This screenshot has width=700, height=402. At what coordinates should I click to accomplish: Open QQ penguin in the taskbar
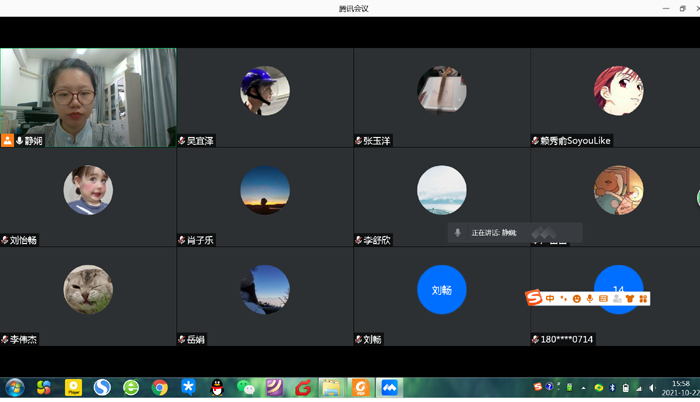(217, 387)
